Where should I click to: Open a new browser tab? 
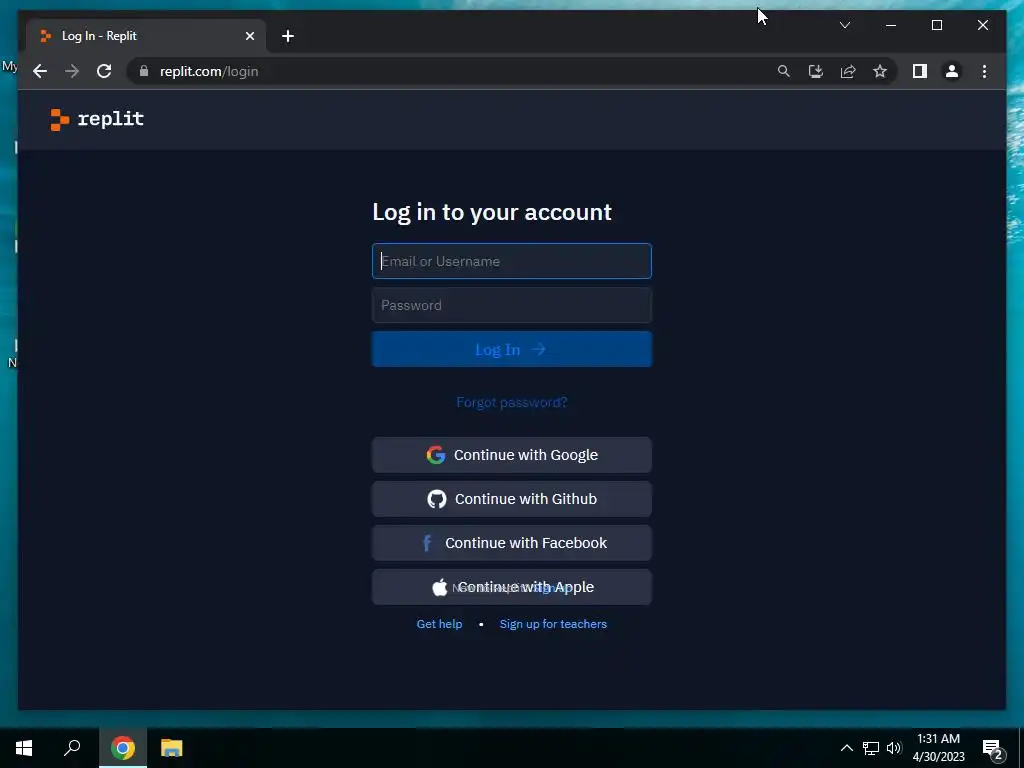(288, 36)
